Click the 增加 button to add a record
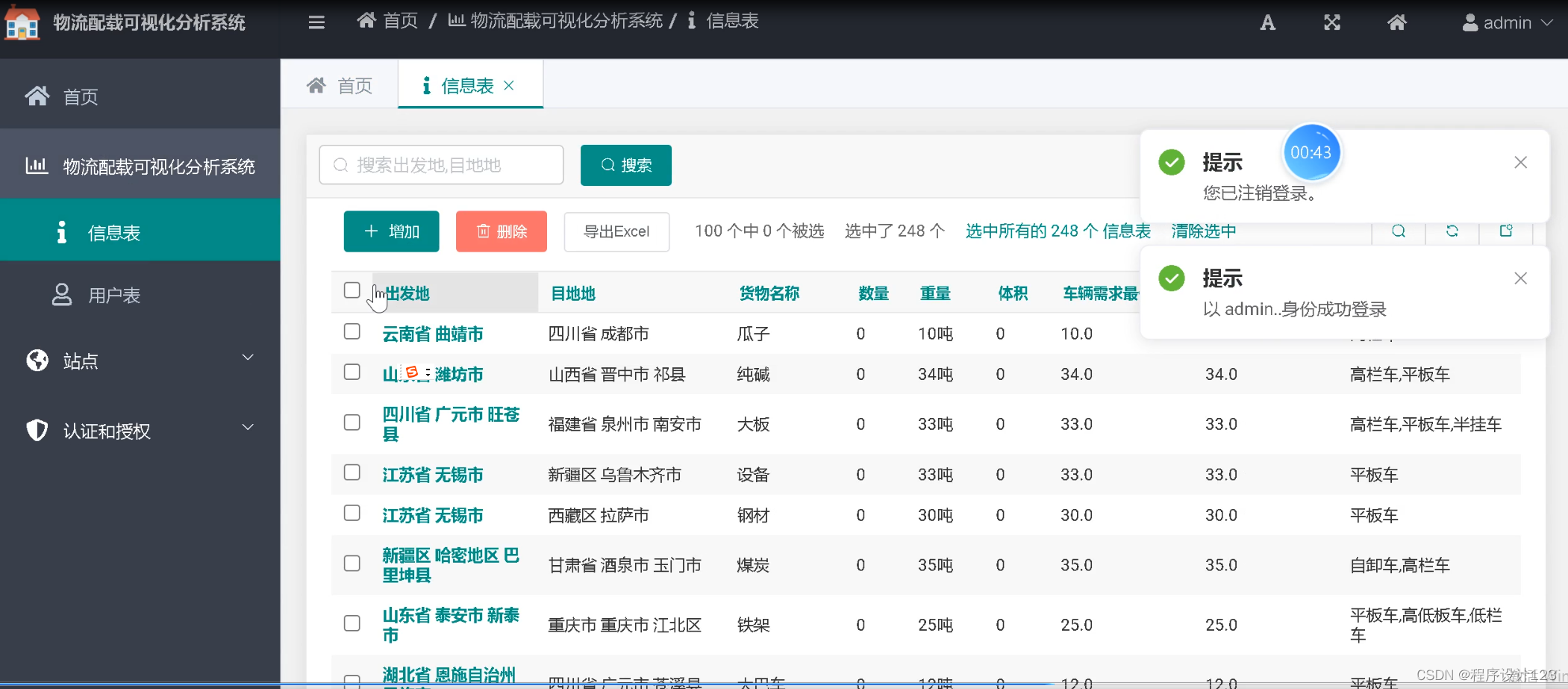Screen dimensions: 1568x689 pyautogui.click(x=391, y=231)
